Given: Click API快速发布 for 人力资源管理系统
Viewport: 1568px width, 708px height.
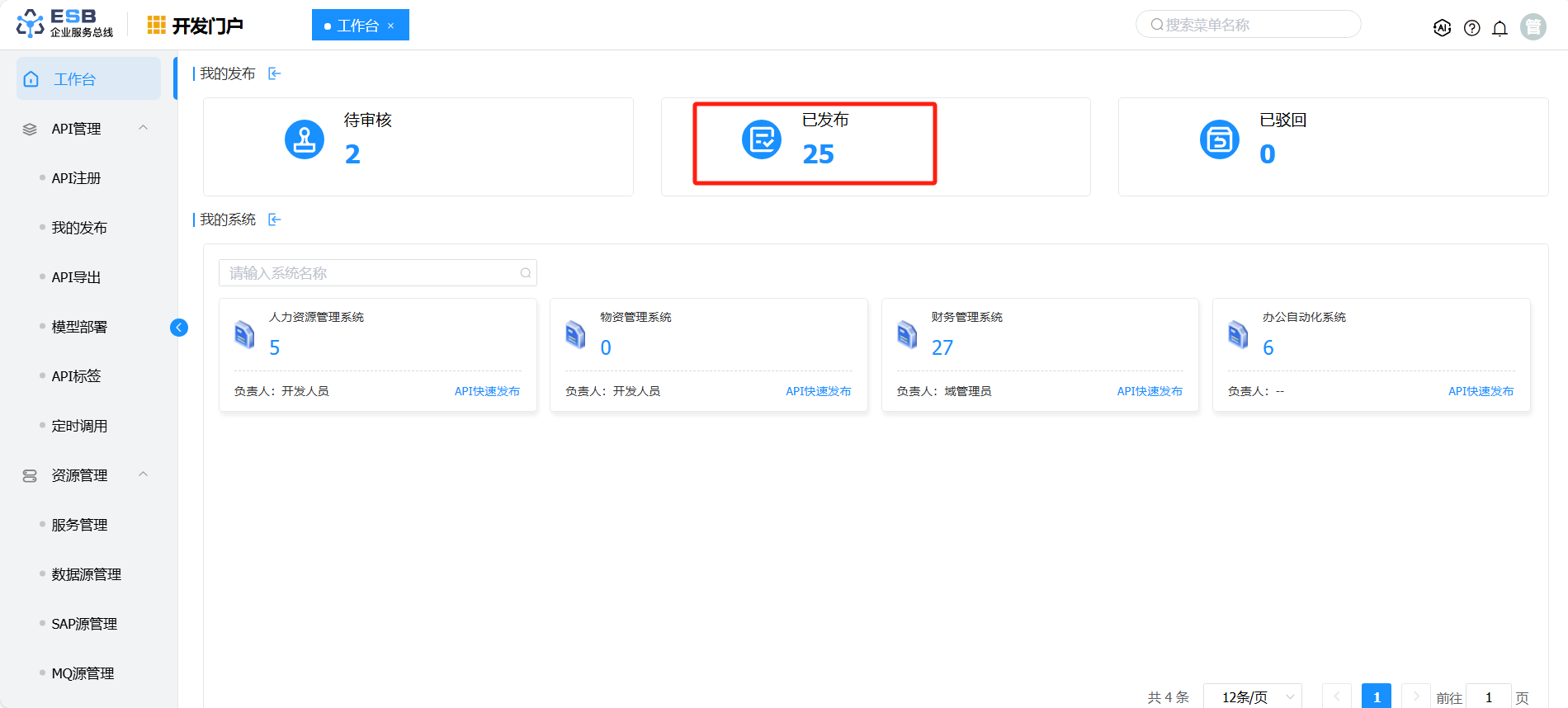Looking at the screenshot, I should [x=487, y=391].
